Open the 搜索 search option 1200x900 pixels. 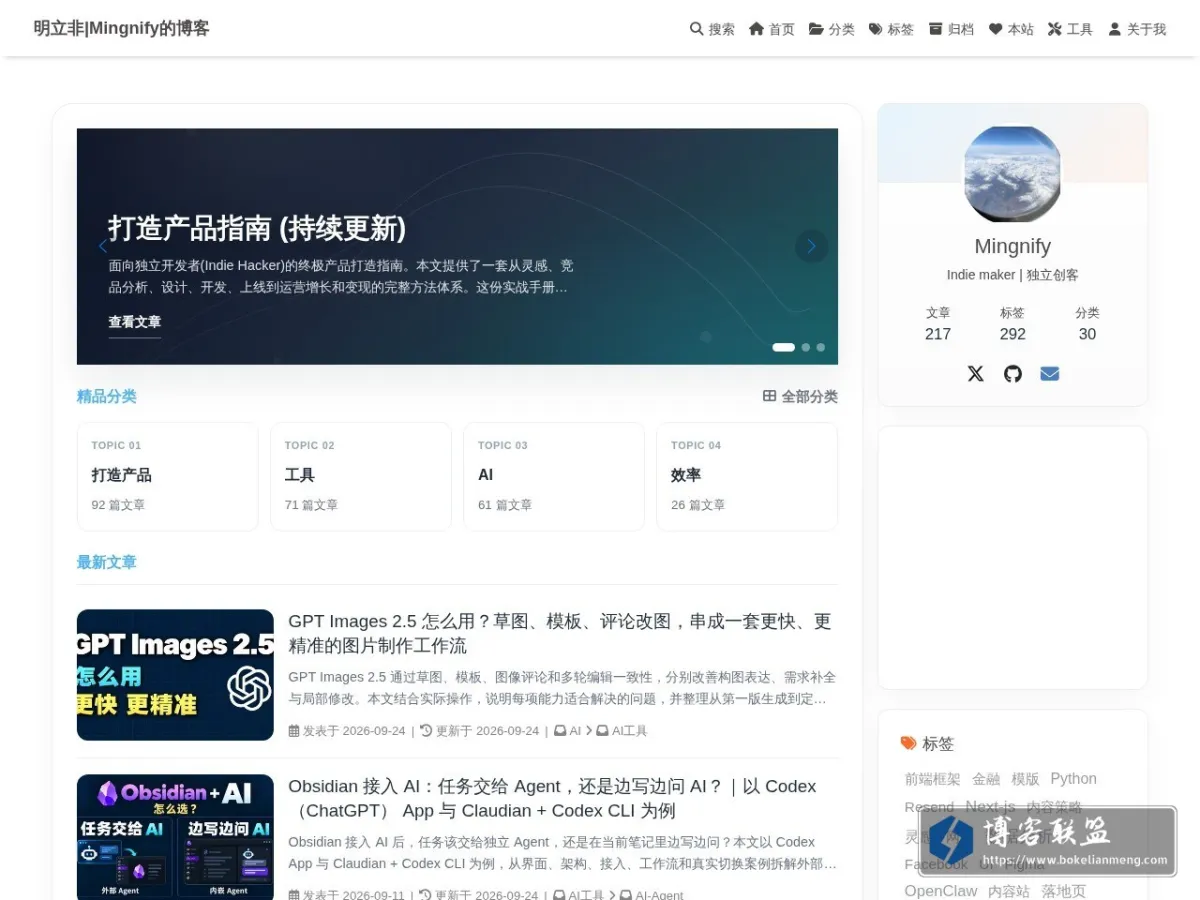click(712, 29)
